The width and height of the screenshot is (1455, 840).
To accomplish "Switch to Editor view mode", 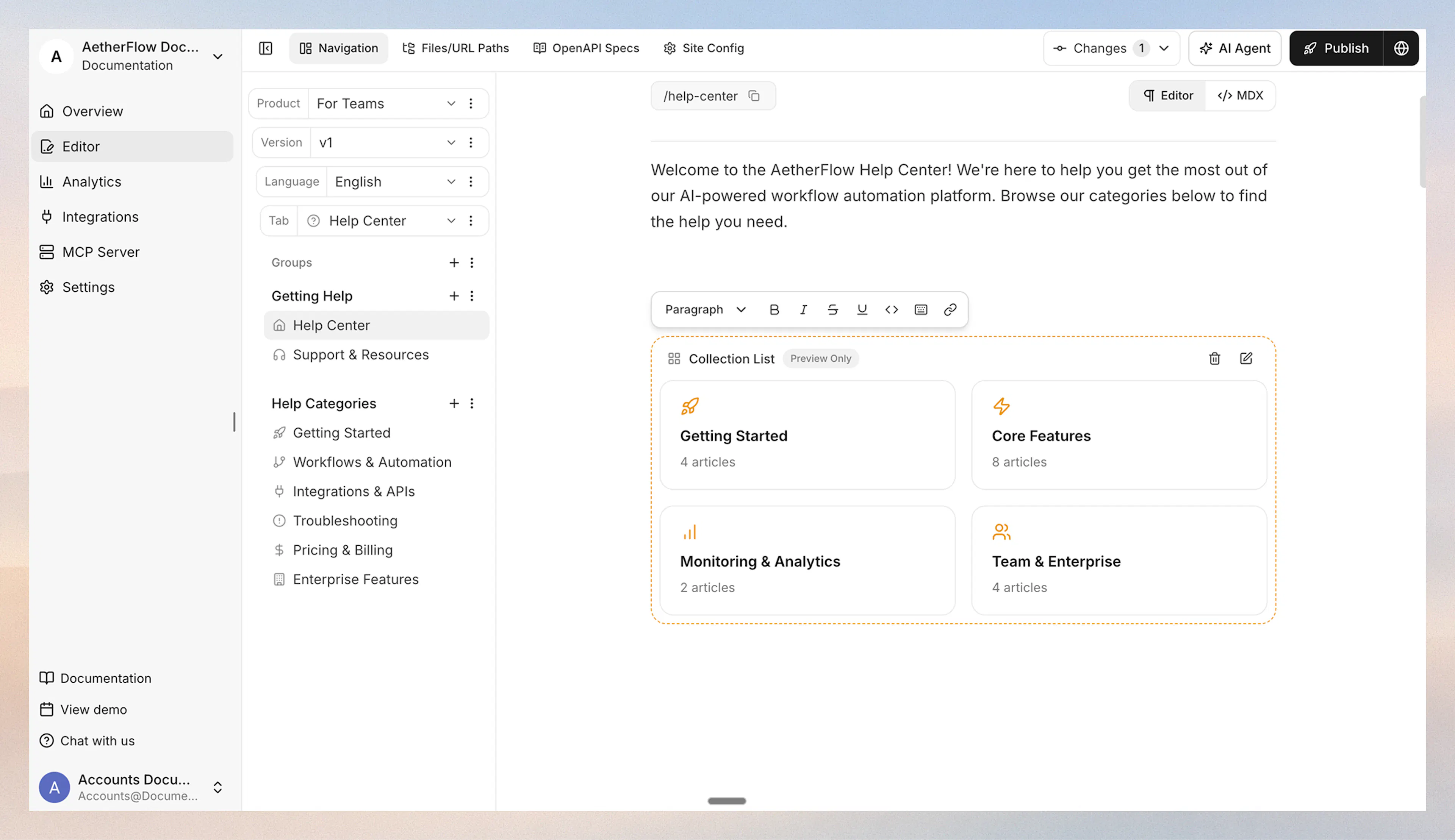I will [x=1168, y=96].
